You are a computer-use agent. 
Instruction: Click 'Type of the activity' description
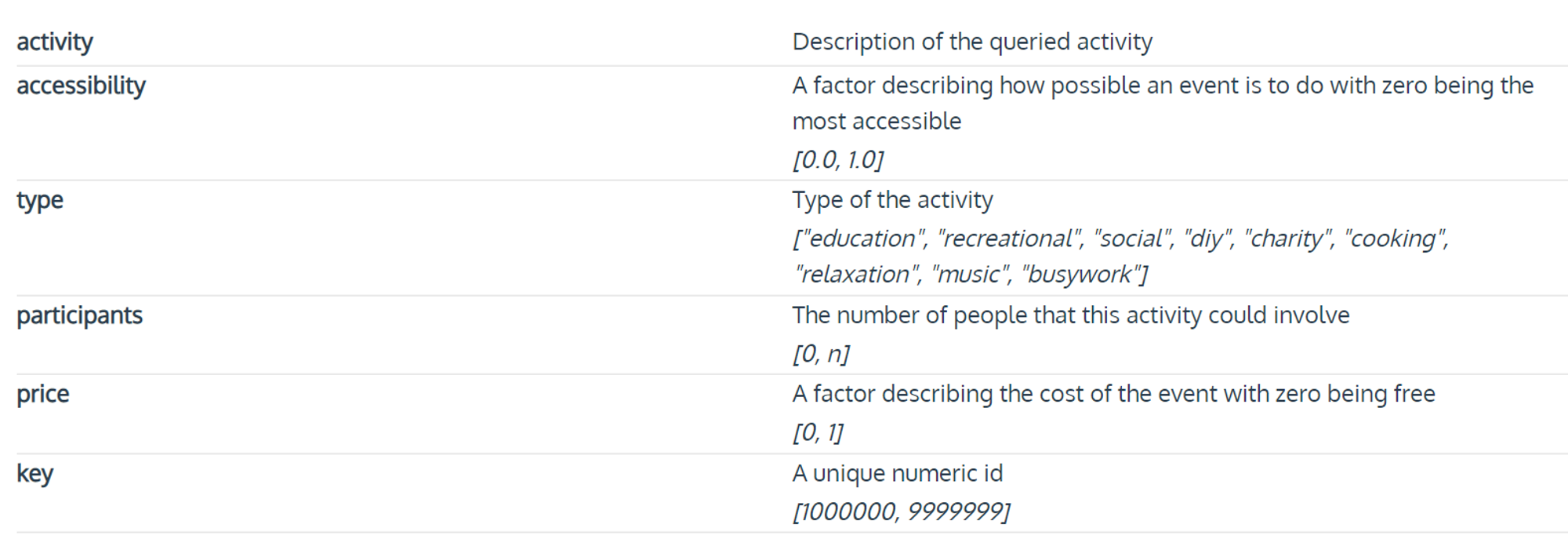[892, 200]
